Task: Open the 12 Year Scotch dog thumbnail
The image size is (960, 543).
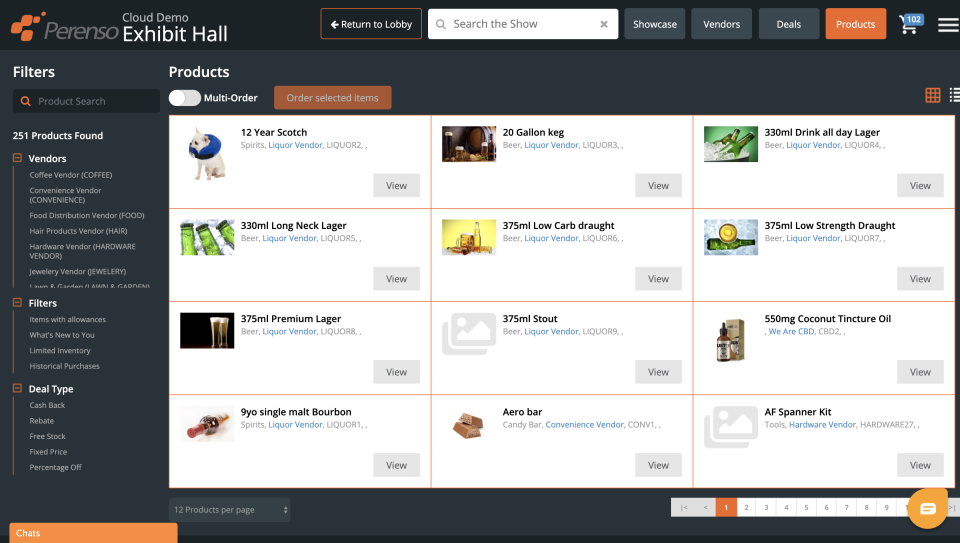Action: click(x=207, y=153)
